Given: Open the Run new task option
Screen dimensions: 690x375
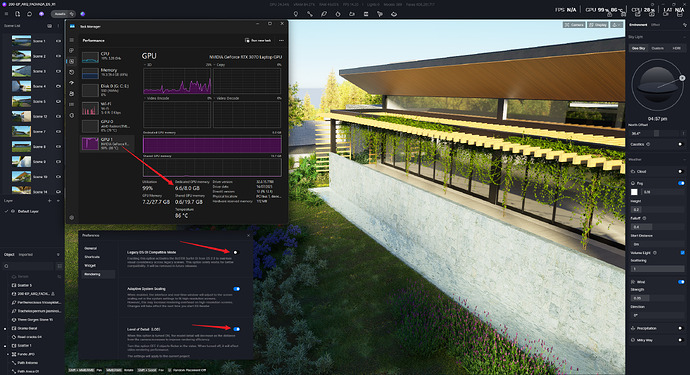Looking at the screenshot, I should pos(258,40).
